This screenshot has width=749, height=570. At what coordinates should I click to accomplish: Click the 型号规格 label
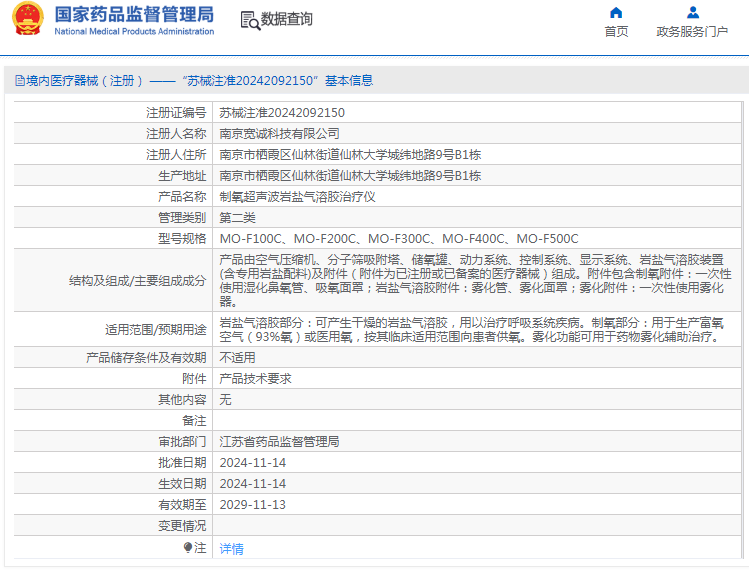182,239
